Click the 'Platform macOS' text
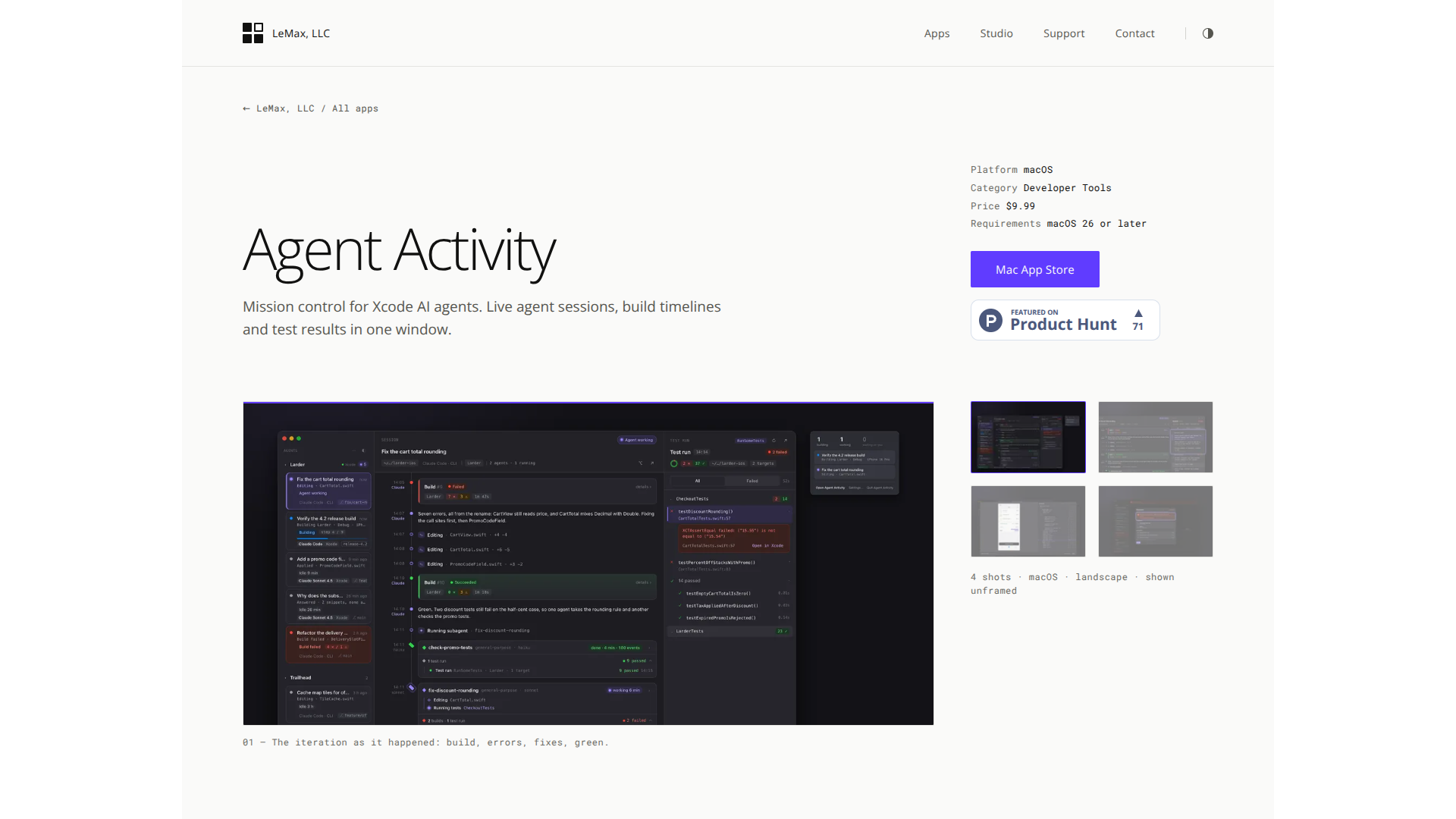 click(1012, 170)
